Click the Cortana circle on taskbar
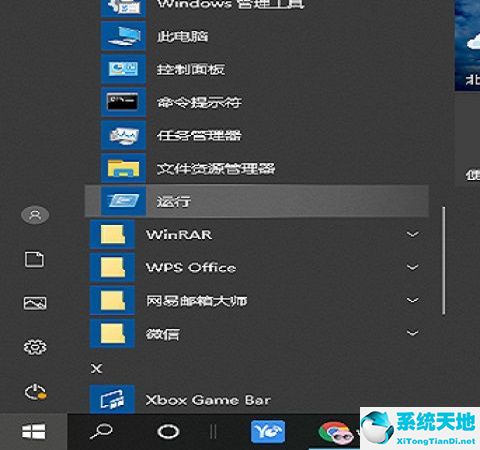 (x=168, y=432)
